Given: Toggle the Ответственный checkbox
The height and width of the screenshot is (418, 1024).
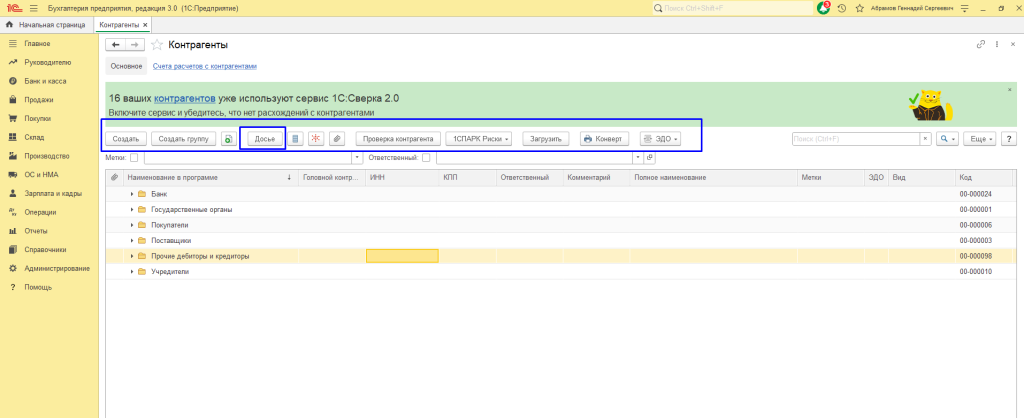Looking at the screenshot, I should click(426, 157).
